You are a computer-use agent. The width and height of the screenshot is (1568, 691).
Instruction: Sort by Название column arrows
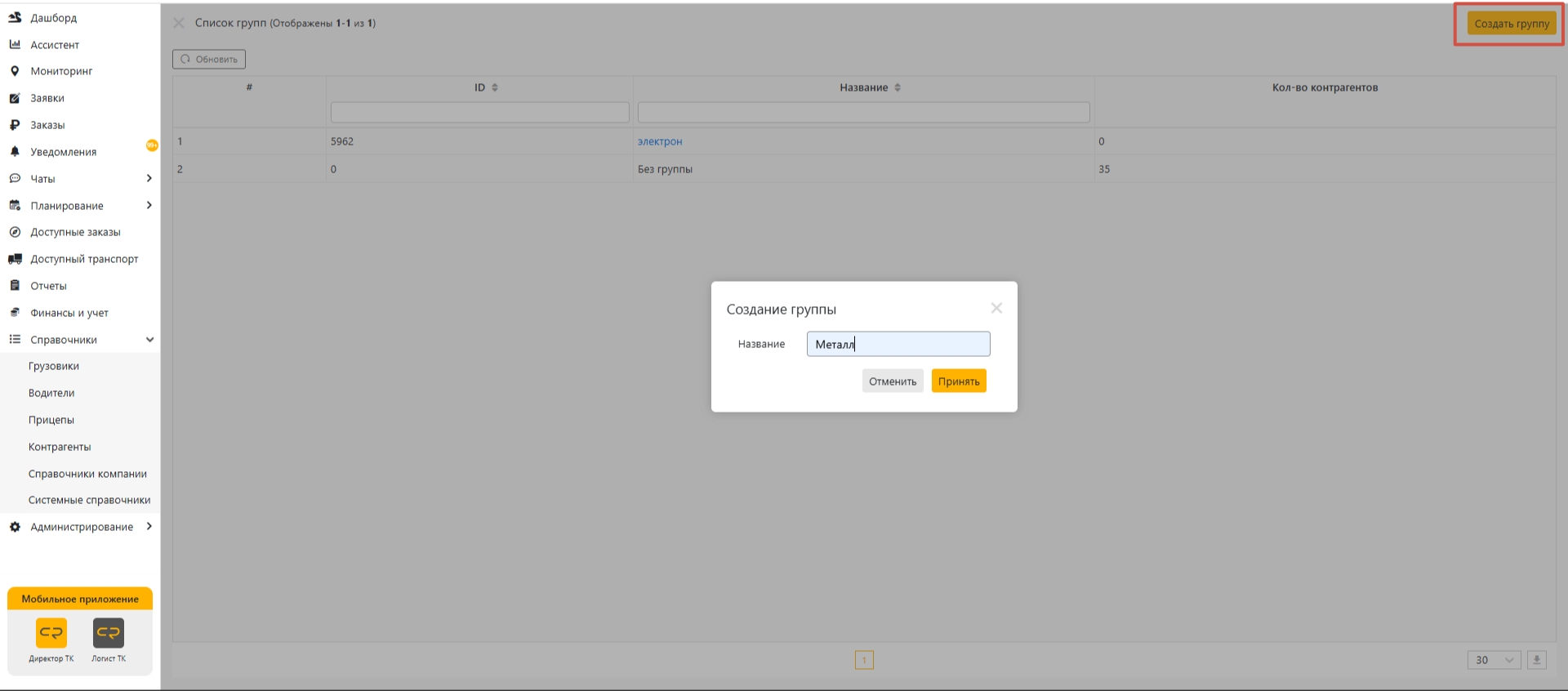[898, 87]
